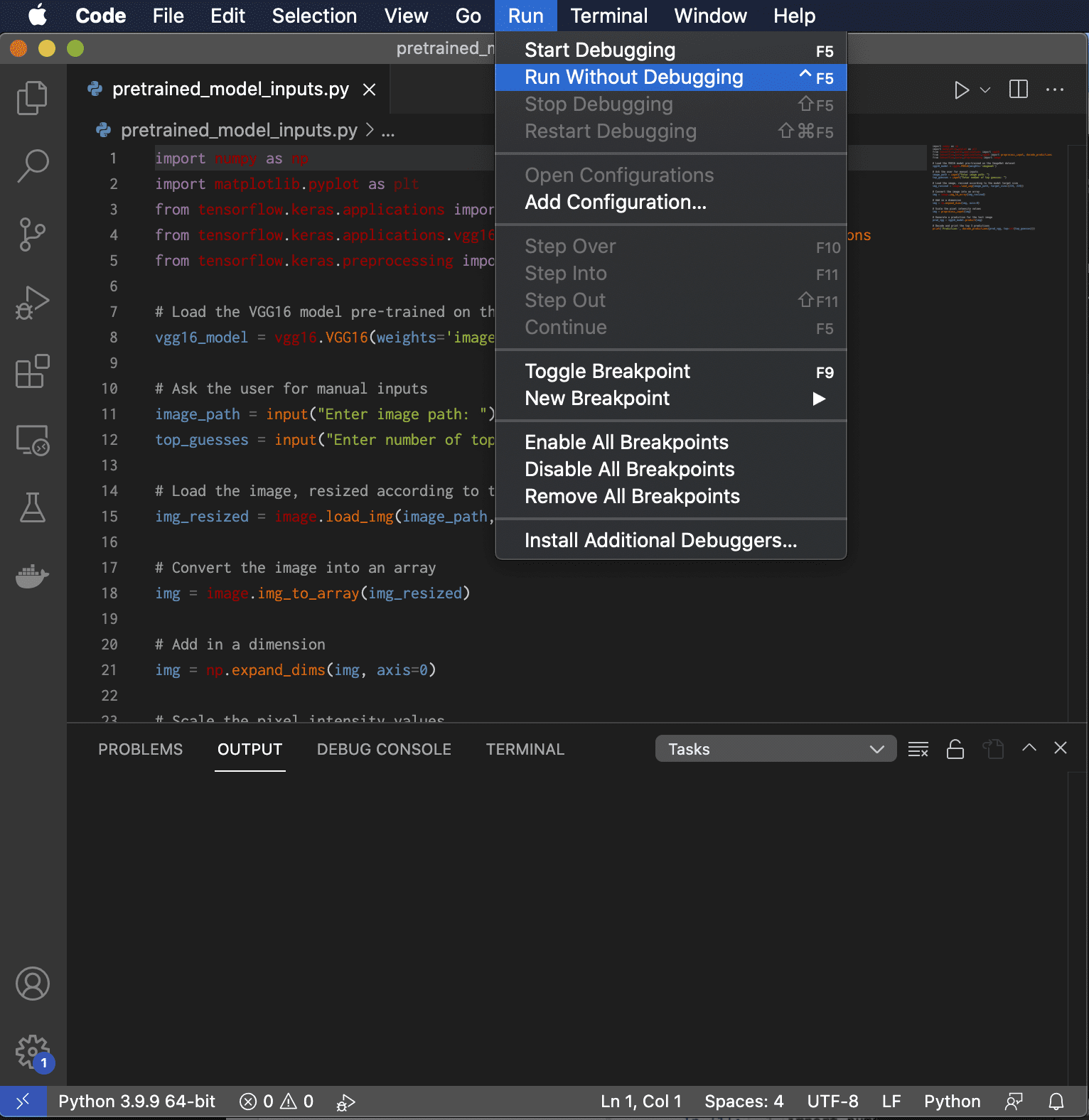Open the Search view in activity bar
This screenshot has height=1120, width=1089.
tap(32, 166)
